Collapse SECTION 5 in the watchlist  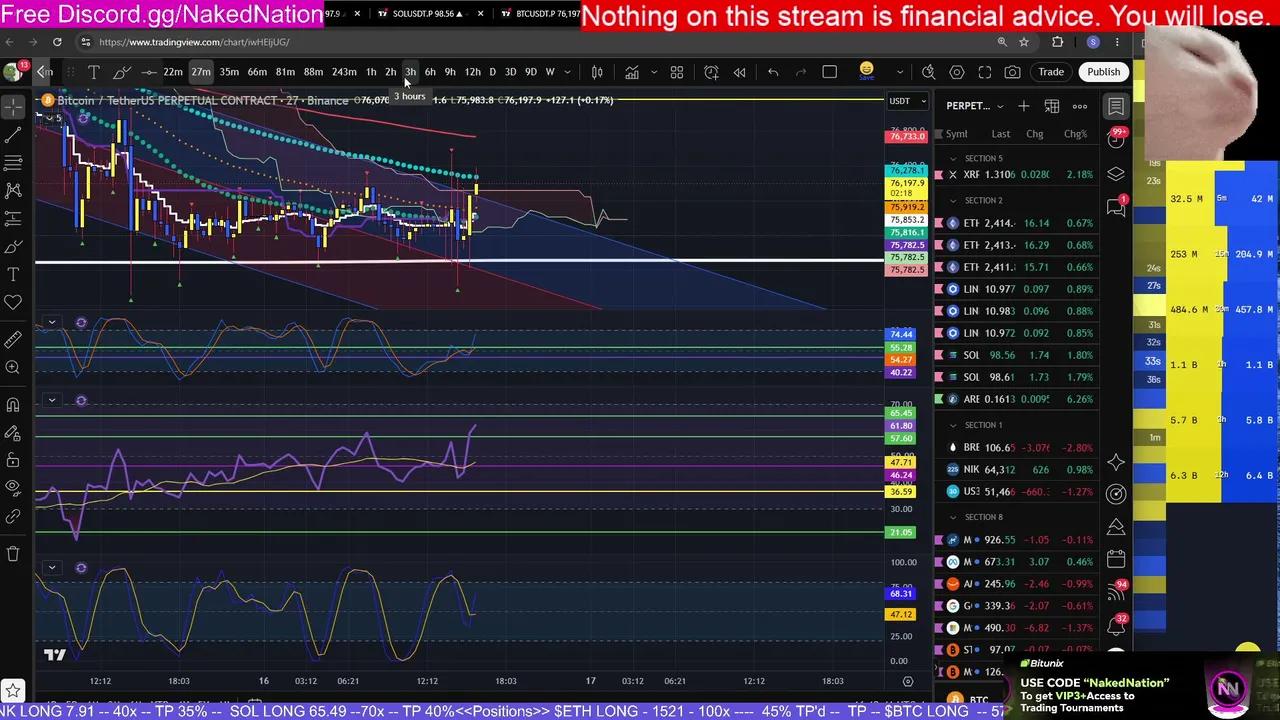coord(953,158)
